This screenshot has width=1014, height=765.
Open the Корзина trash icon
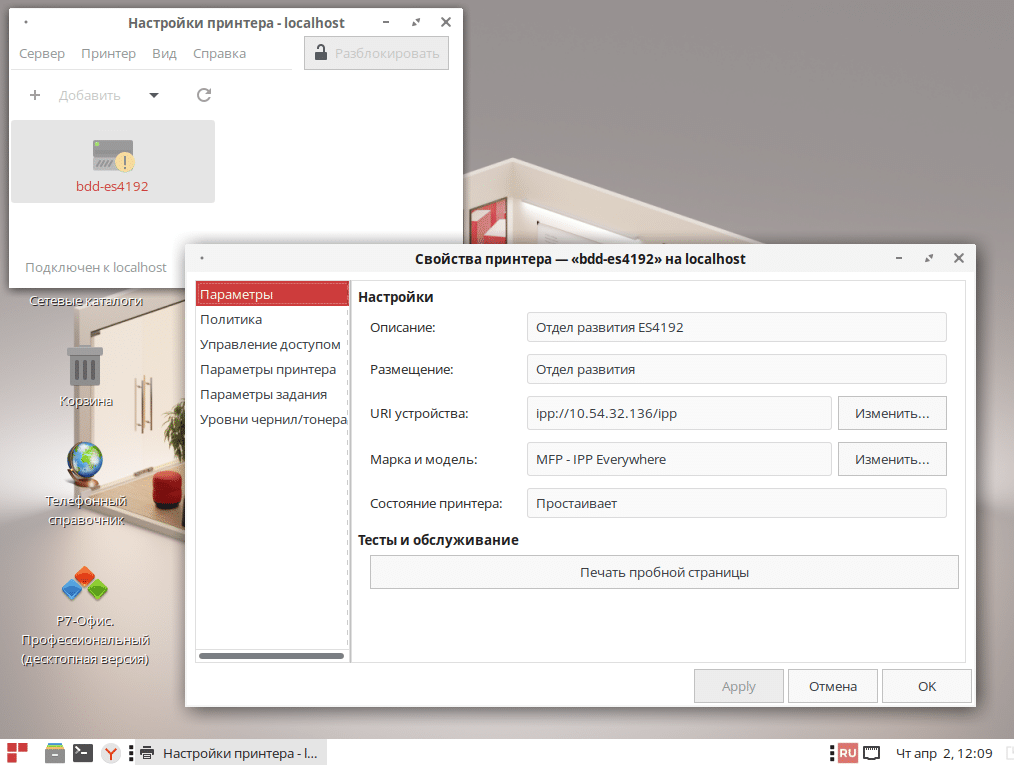pos(86,365)
